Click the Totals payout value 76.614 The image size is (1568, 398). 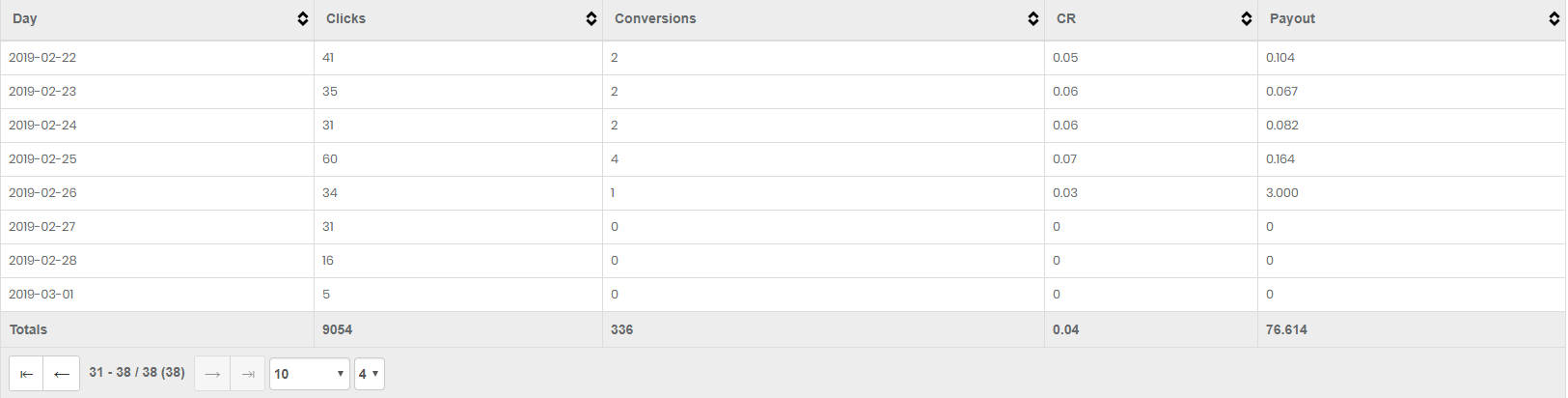coord(1286,329)
